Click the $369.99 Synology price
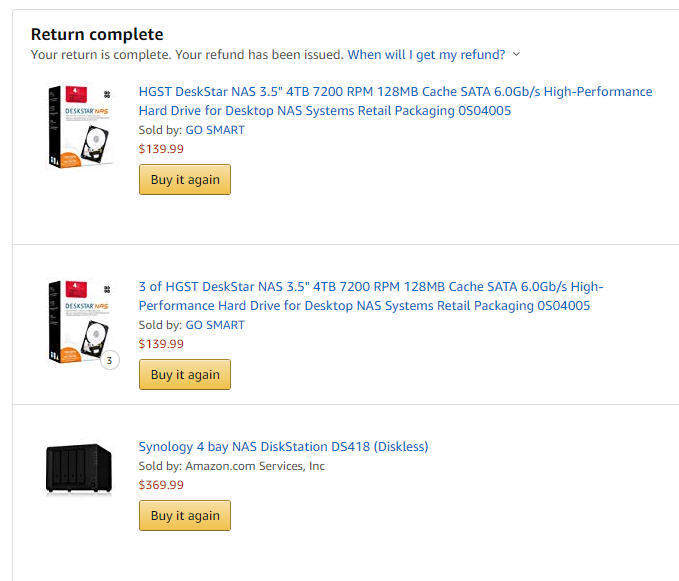 [161, 485]
